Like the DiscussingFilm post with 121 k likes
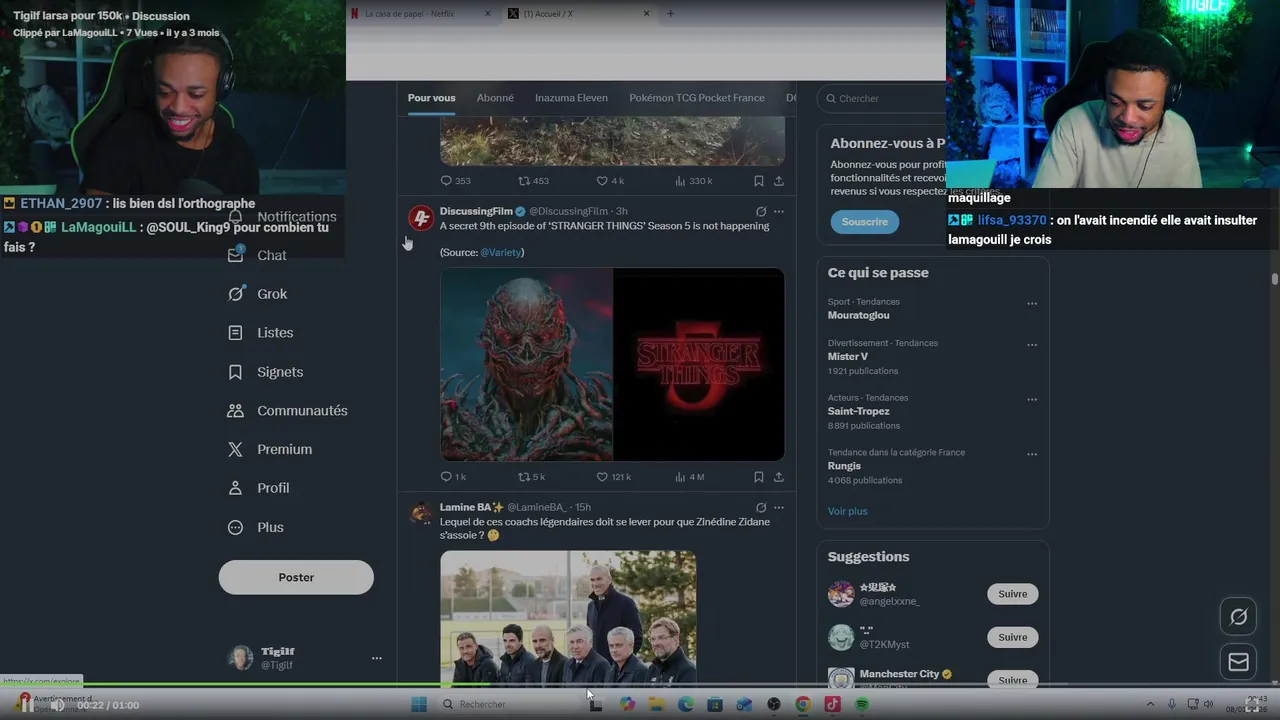1280x720 pixels. tap(613, 477)
